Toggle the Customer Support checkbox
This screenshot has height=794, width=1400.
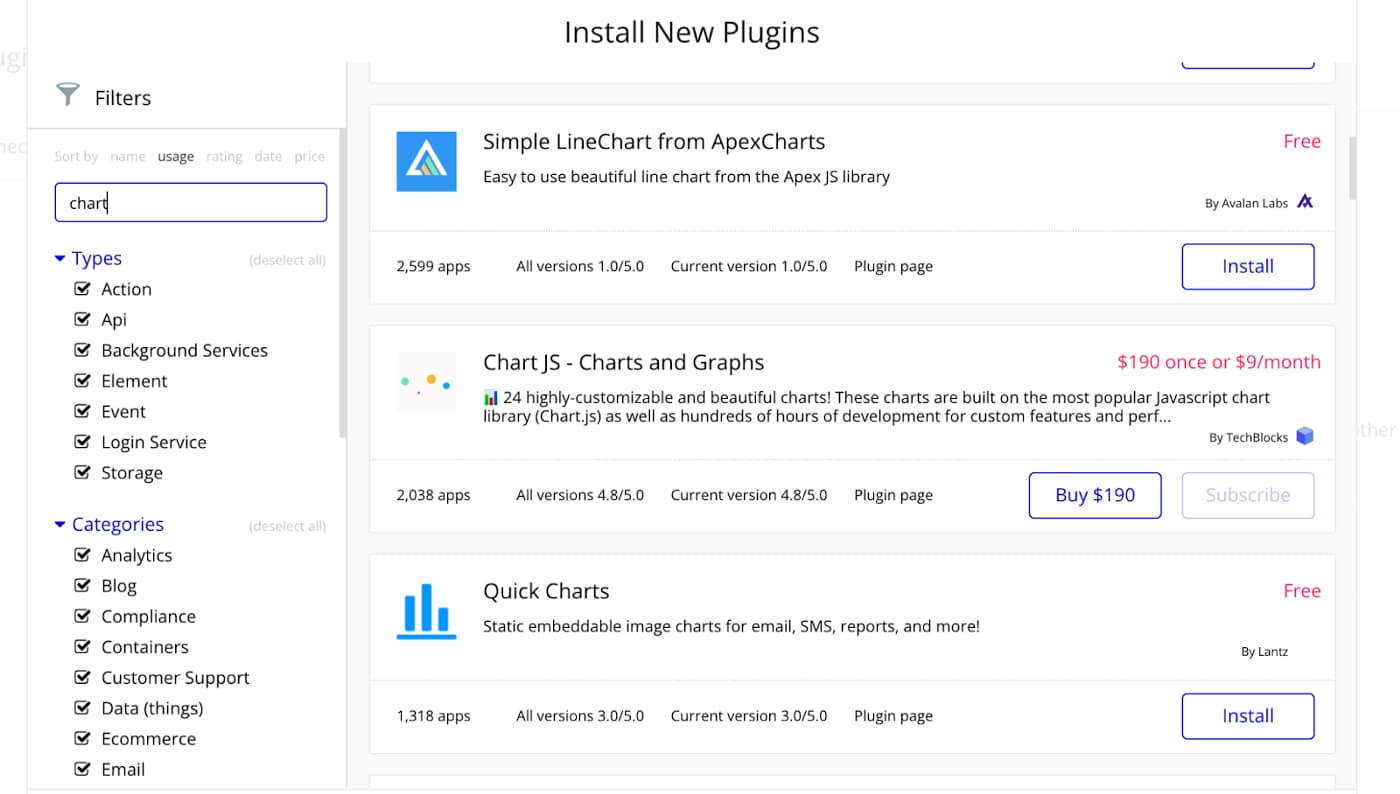coord(83,677)
